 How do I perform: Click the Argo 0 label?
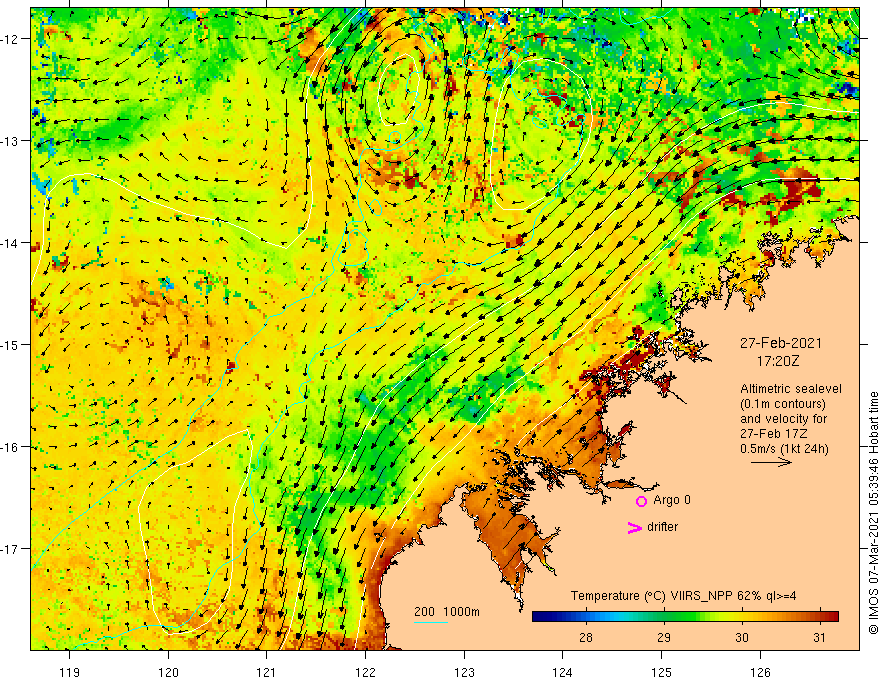(x=672, y=500)
